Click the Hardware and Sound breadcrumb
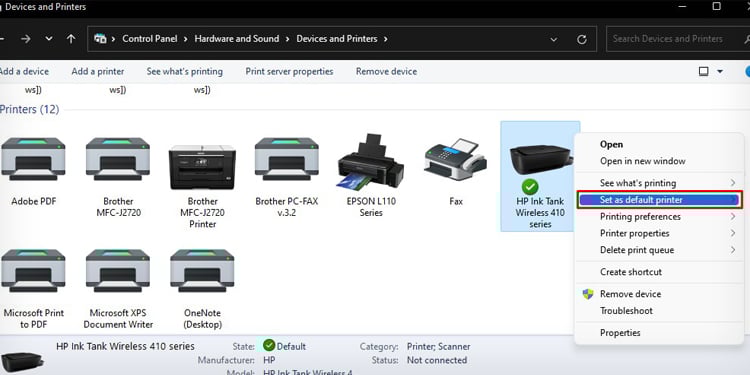Screen dimensions: 750x375 pos(237,39)
